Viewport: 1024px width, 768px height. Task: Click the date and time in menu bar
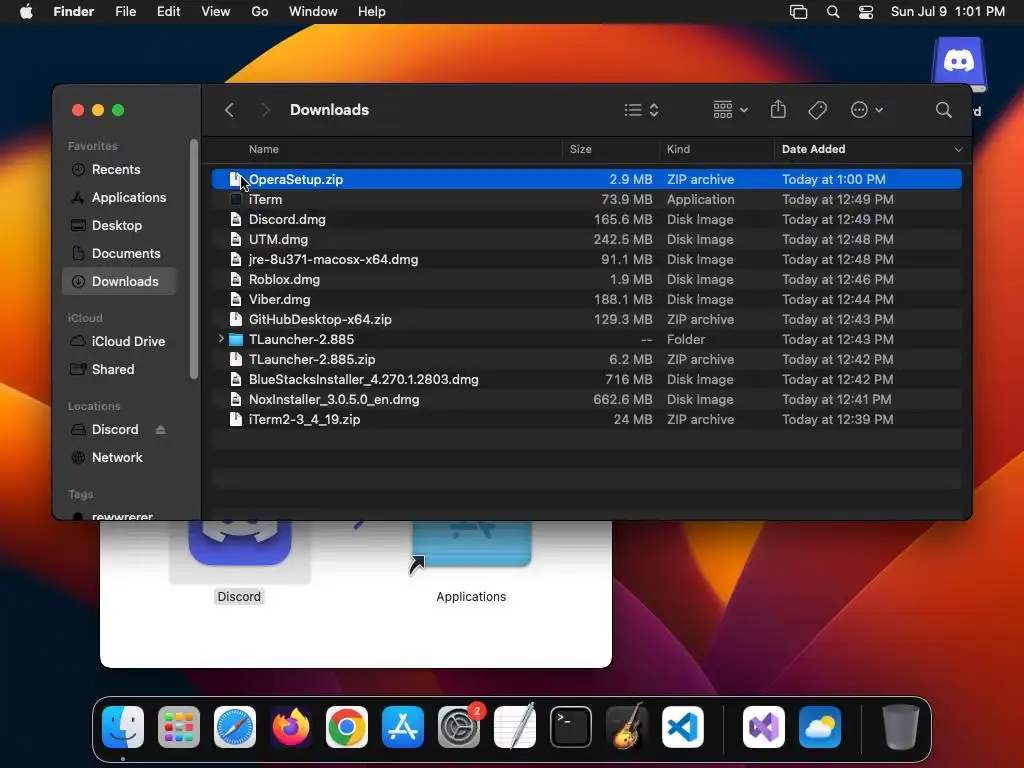[x=948, y=12]
